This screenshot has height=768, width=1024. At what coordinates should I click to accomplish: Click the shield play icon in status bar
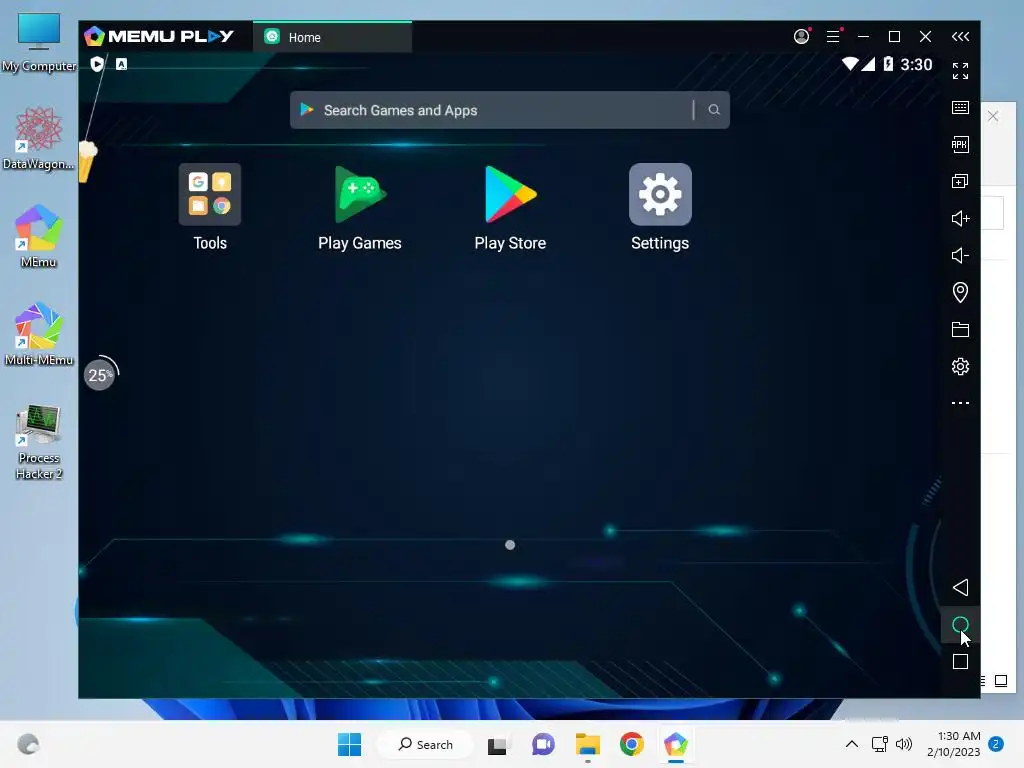[x=97, y=64]
